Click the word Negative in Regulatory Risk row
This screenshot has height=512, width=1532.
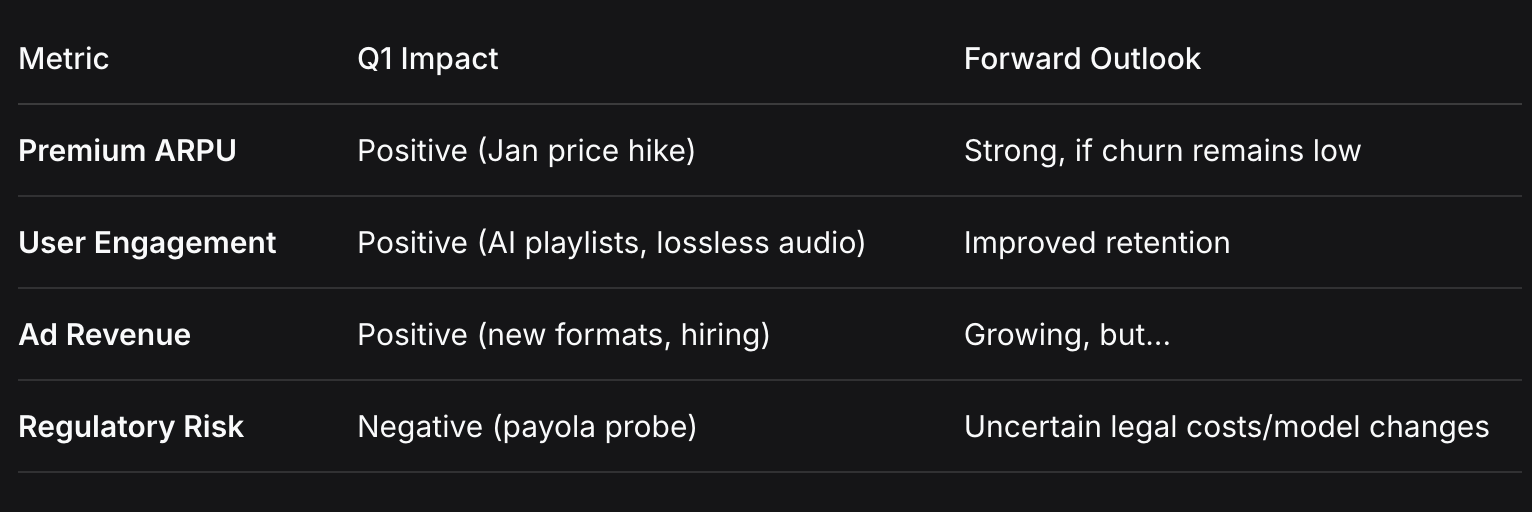[x=420, y=427]
